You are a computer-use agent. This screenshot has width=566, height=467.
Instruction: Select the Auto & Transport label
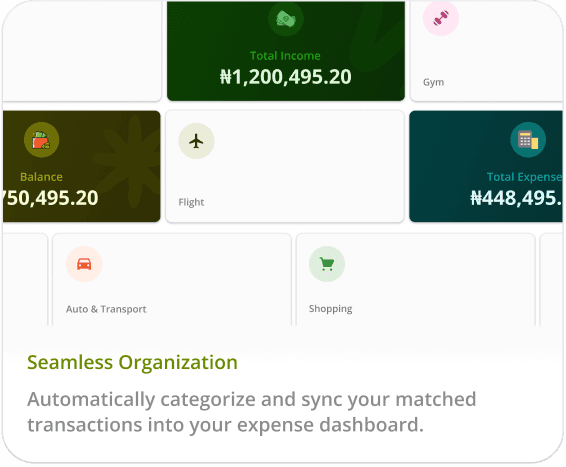click(x=106, y=309)
